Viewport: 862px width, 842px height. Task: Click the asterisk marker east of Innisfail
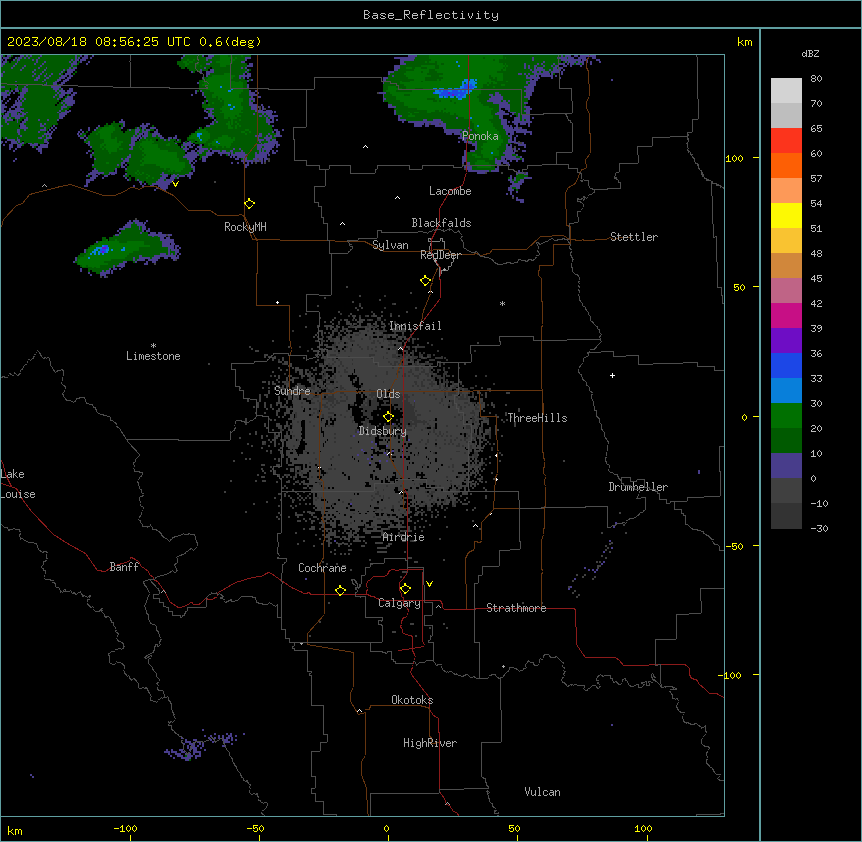pos(502,303)
